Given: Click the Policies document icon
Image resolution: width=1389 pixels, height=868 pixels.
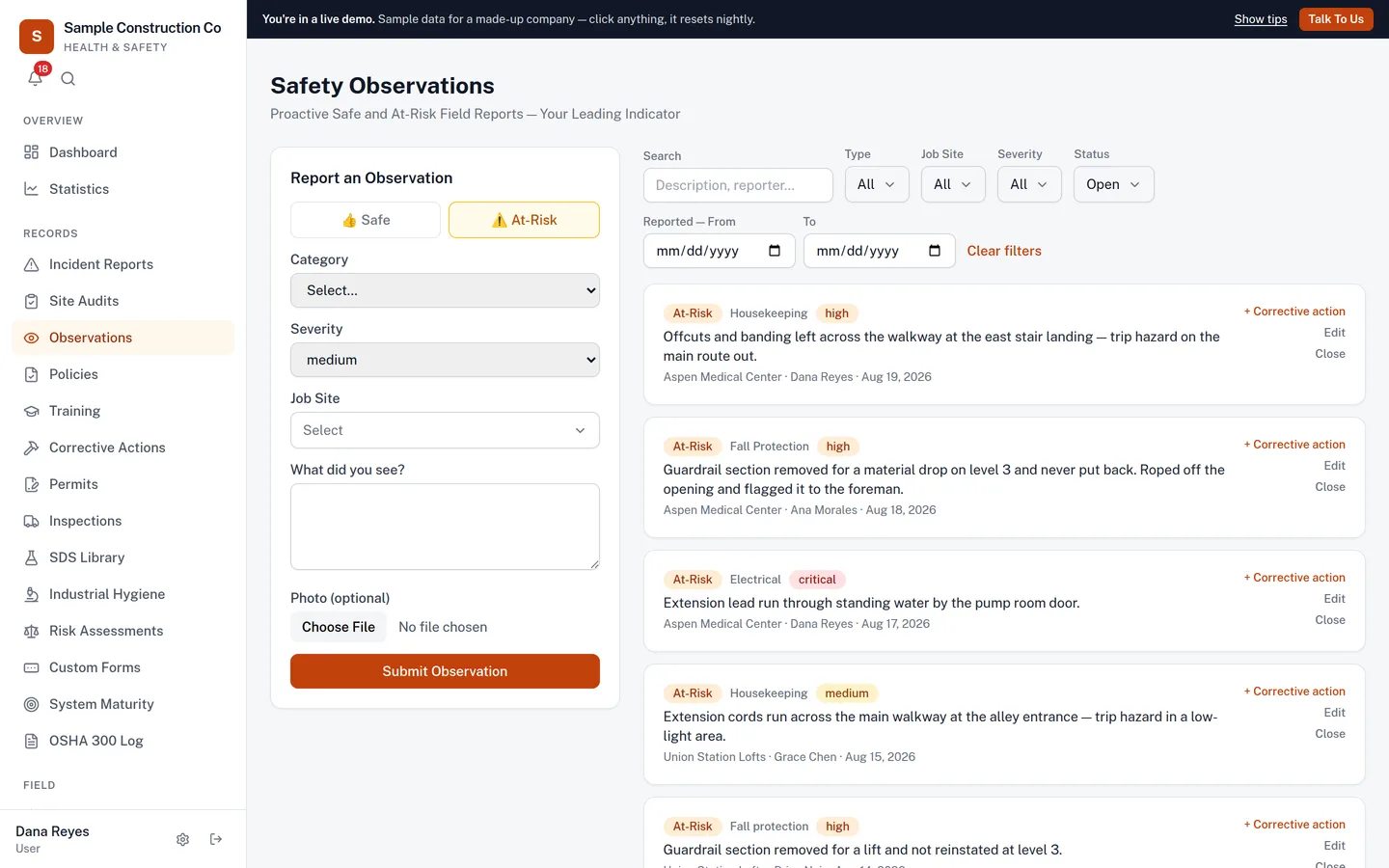Looking at the screenshot, I should (32, 374).
